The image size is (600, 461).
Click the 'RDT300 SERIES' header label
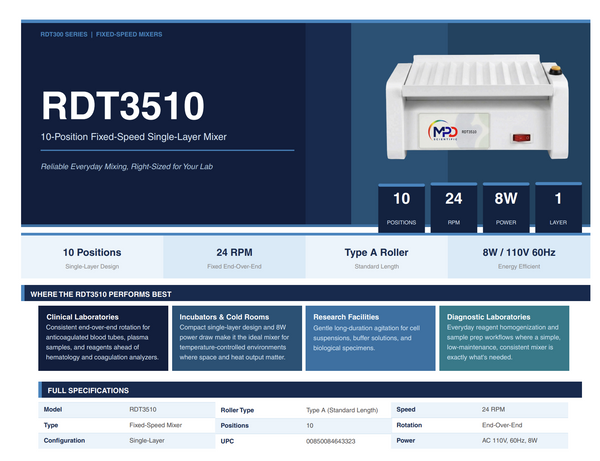(64, 34)
